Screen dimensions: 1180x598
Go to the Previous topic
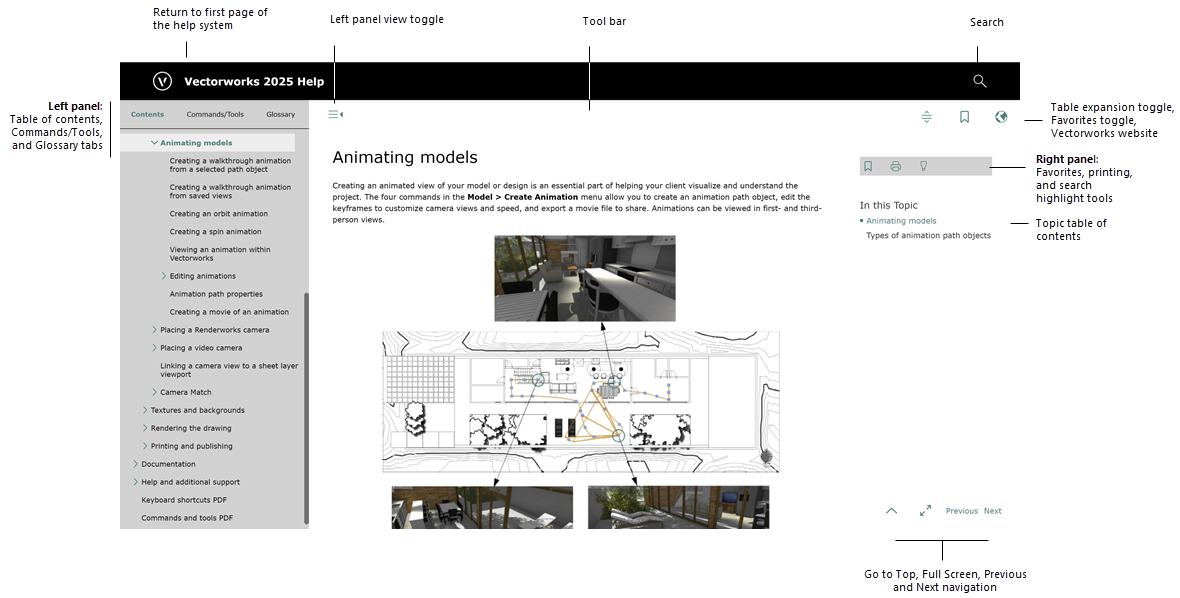click(962, 511)
